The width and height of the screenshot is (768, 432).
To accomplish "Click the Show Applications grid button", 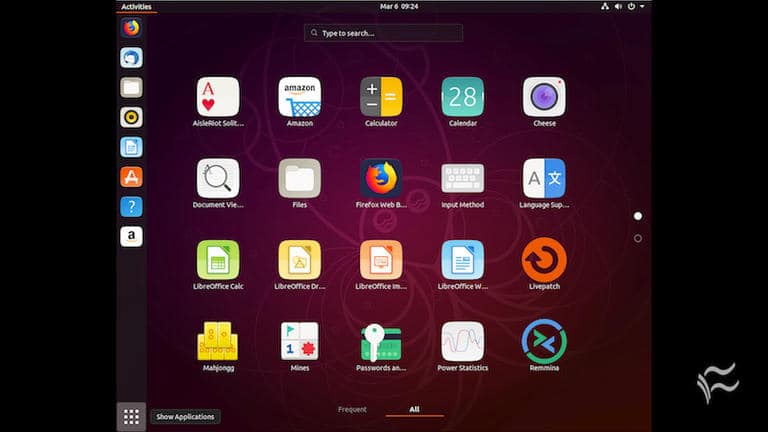I will [131, 417].
